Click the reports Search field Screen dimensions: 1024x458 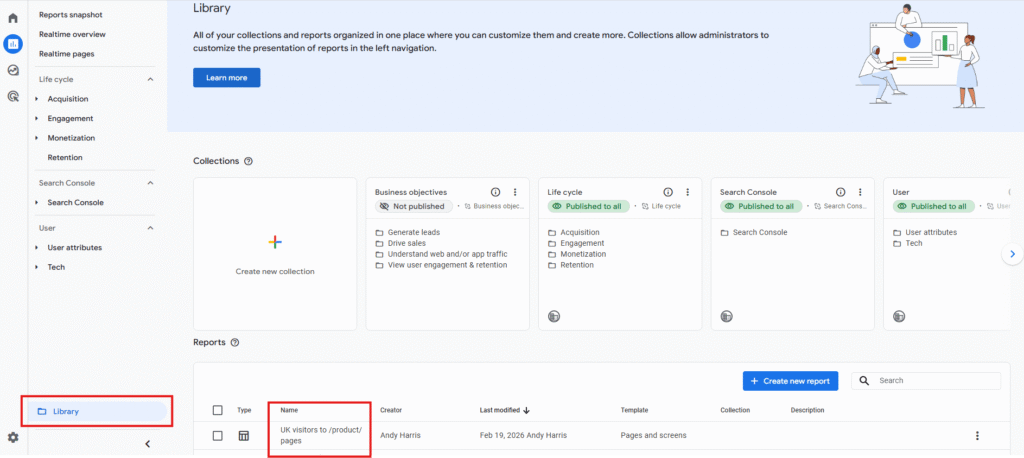coord(926,381)
